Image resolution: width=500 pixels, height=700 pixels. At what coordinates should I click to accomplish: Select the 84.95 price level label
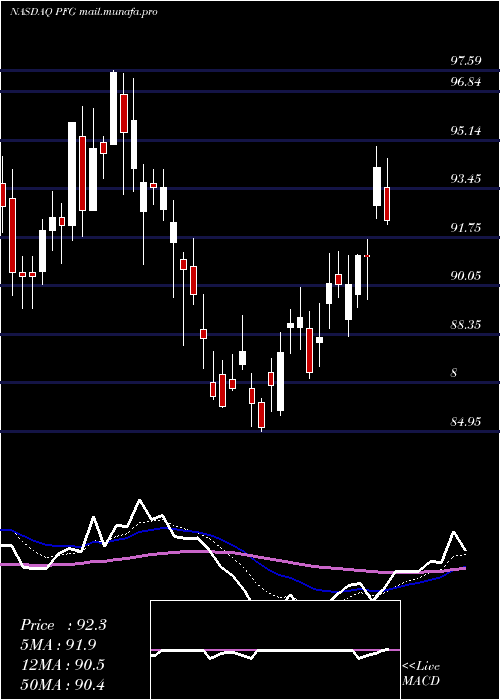(466, 421)
